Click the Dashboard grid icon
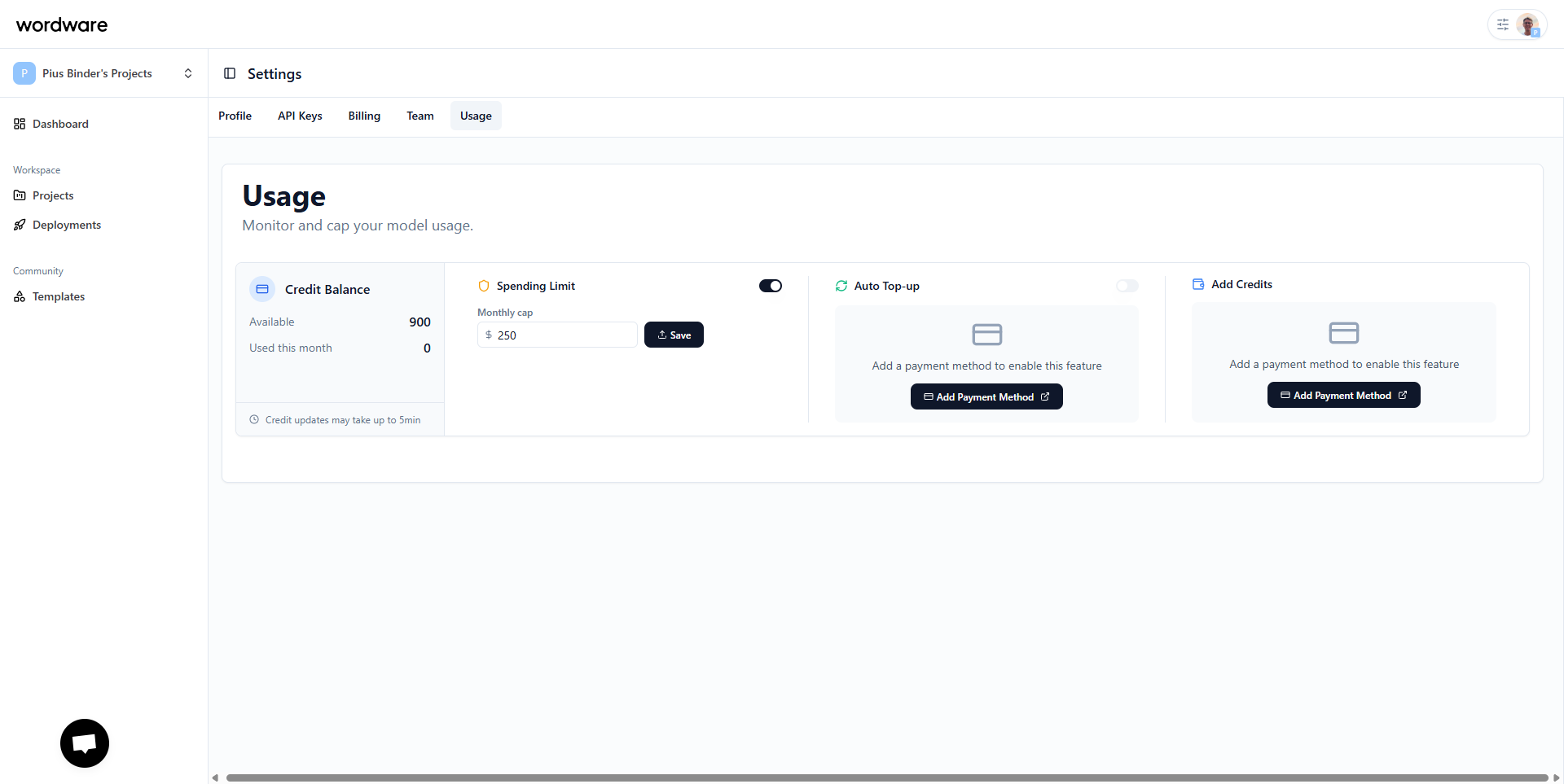Viewport: 1564px width, 784px height. [x=20, y=124]
